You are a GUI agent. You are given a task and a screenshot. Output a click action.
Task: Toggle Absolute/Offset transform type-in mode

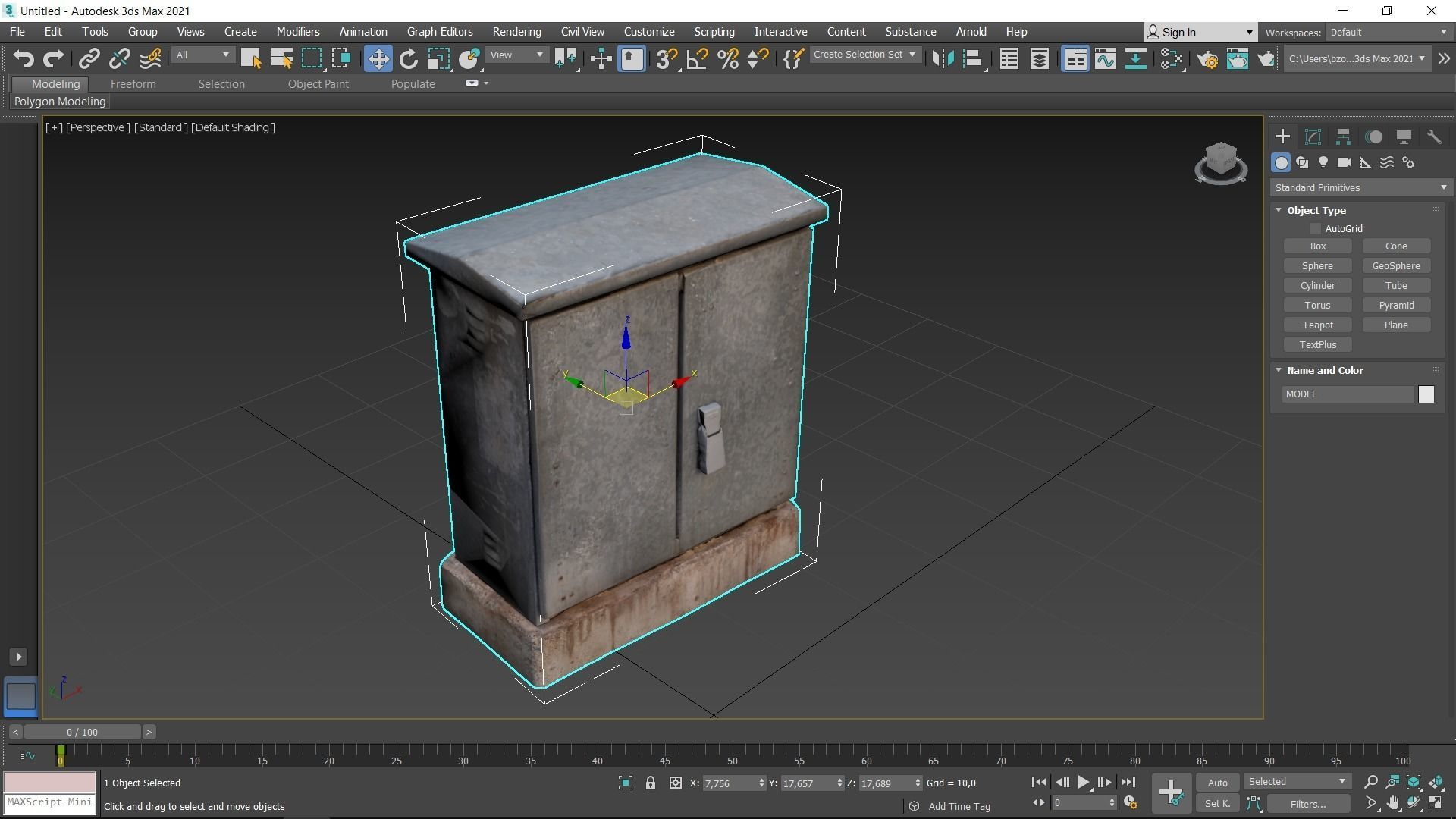click(675, 783)
